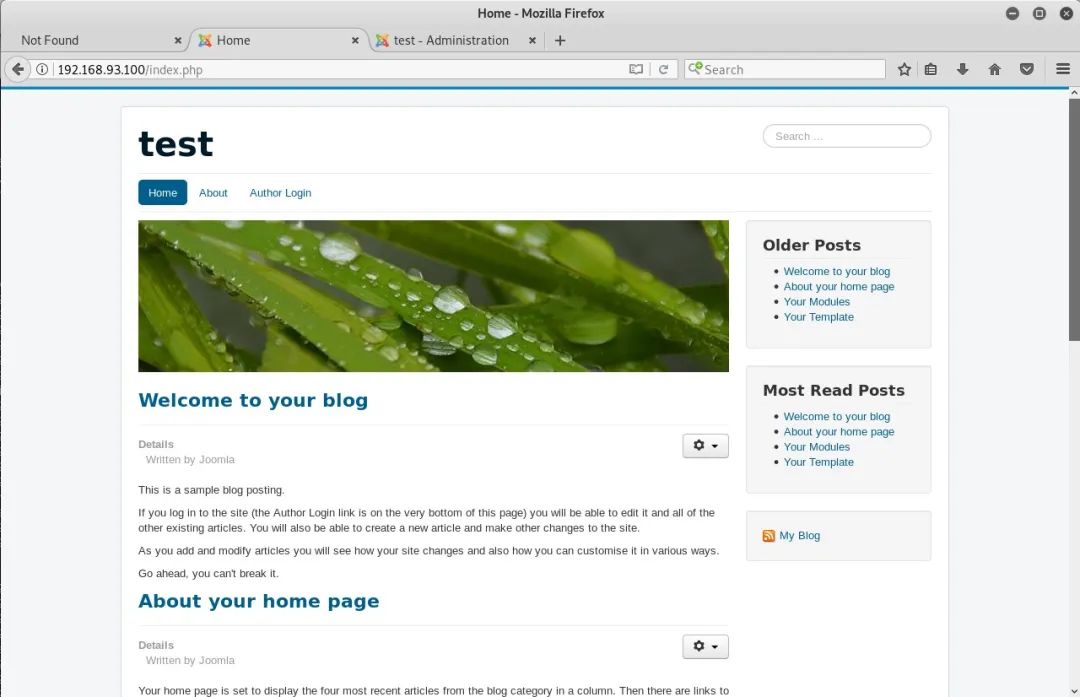This screenshot has height=697, width=1080.
Task: Click the vertical page scrollbar thumb
Action: (x=1074, y=220)
